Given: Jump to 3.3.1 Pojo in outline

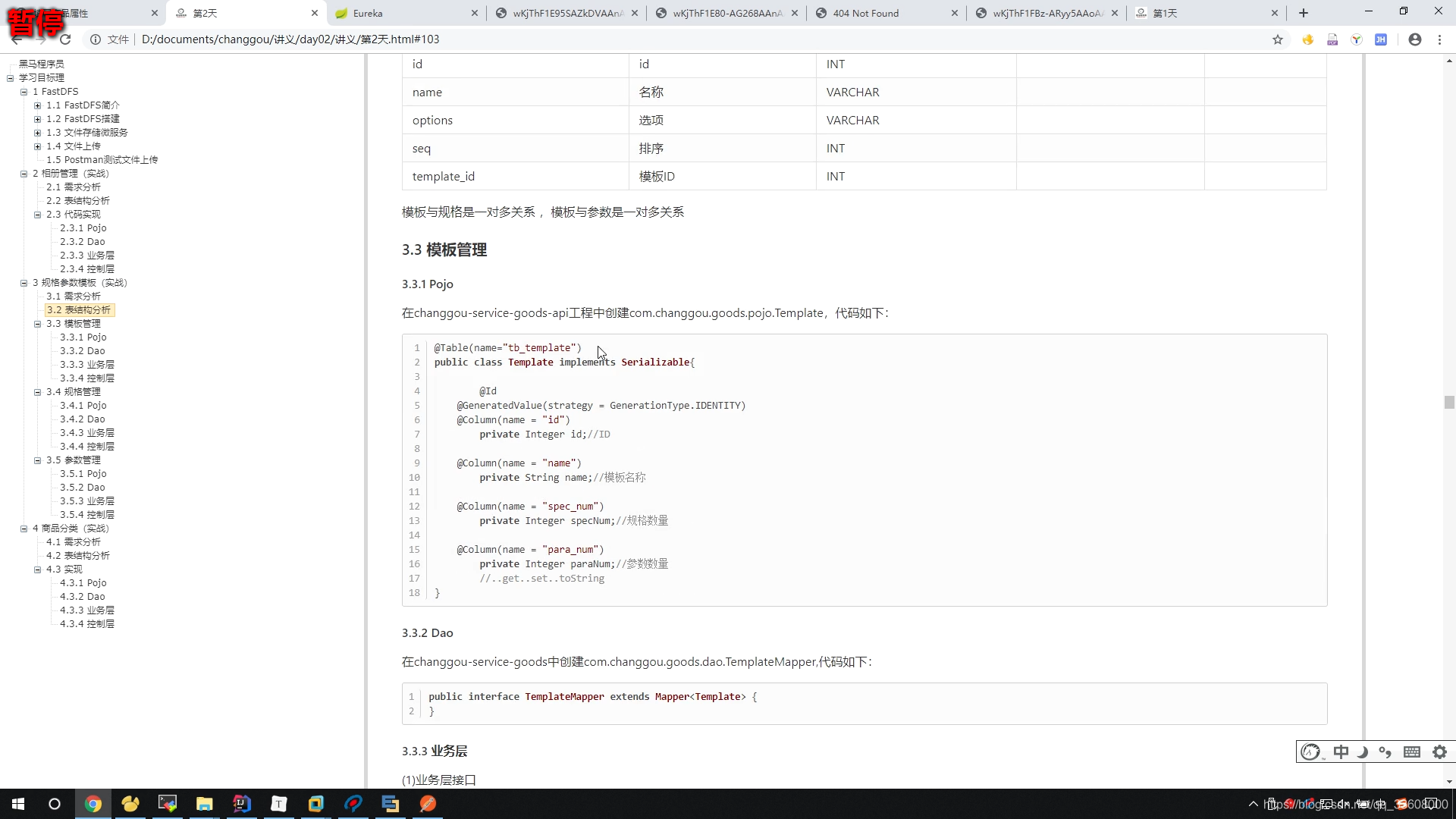Looking at the screenshot, I should [x=83, y=337].
